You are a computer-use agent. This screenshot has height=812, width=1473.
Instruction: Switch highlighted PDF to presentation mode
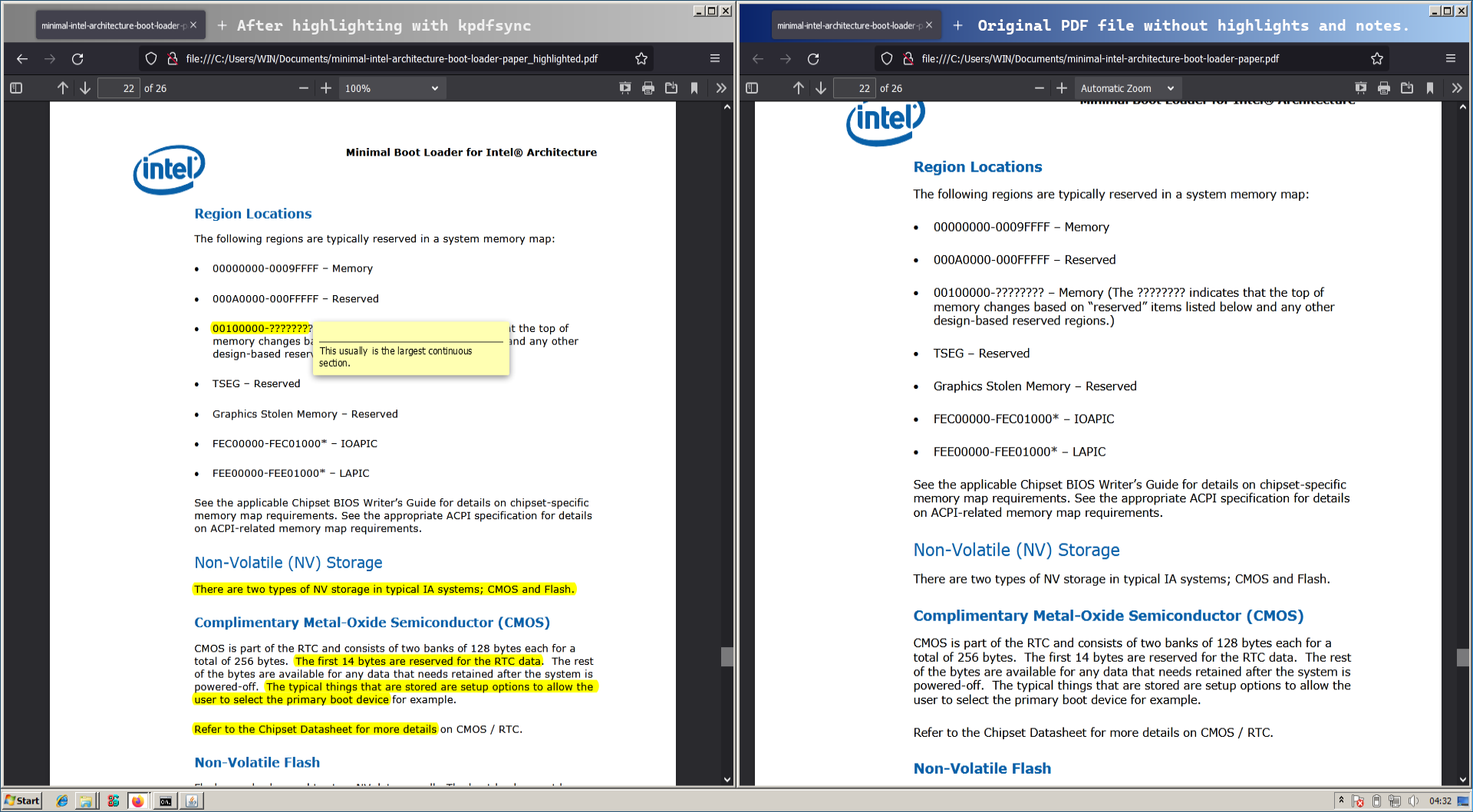625,88
